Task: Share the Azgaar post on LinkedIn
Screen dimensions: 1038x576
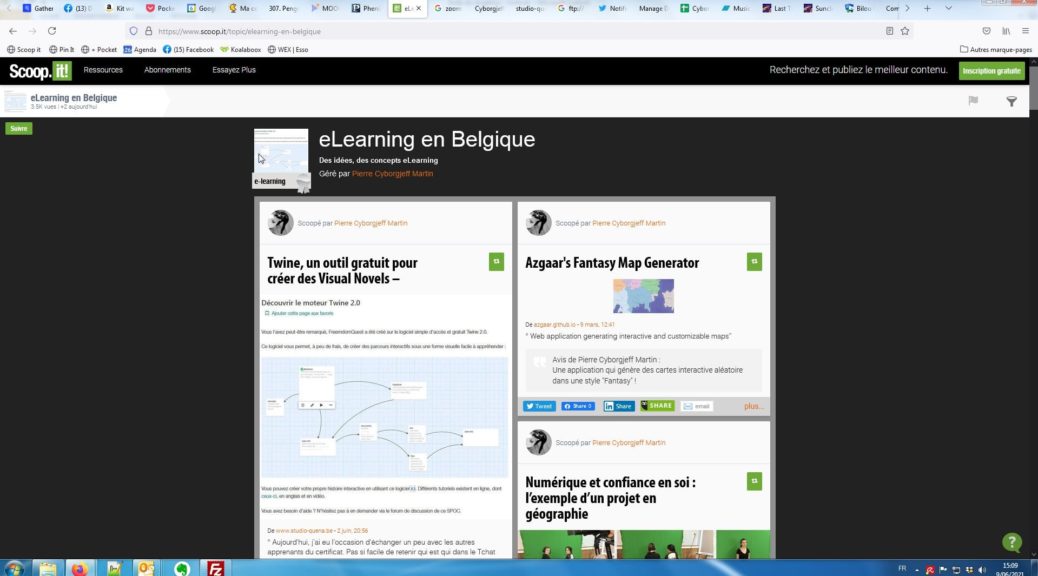Action: (619, 406)
